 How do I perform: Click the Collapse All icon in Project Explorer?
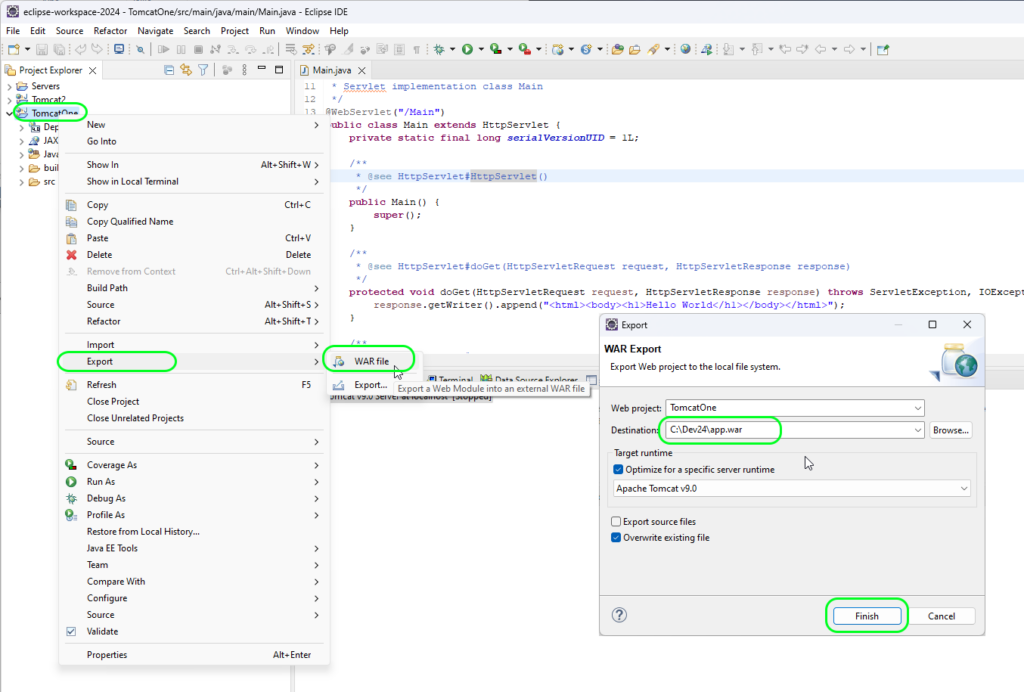(169, 70)
